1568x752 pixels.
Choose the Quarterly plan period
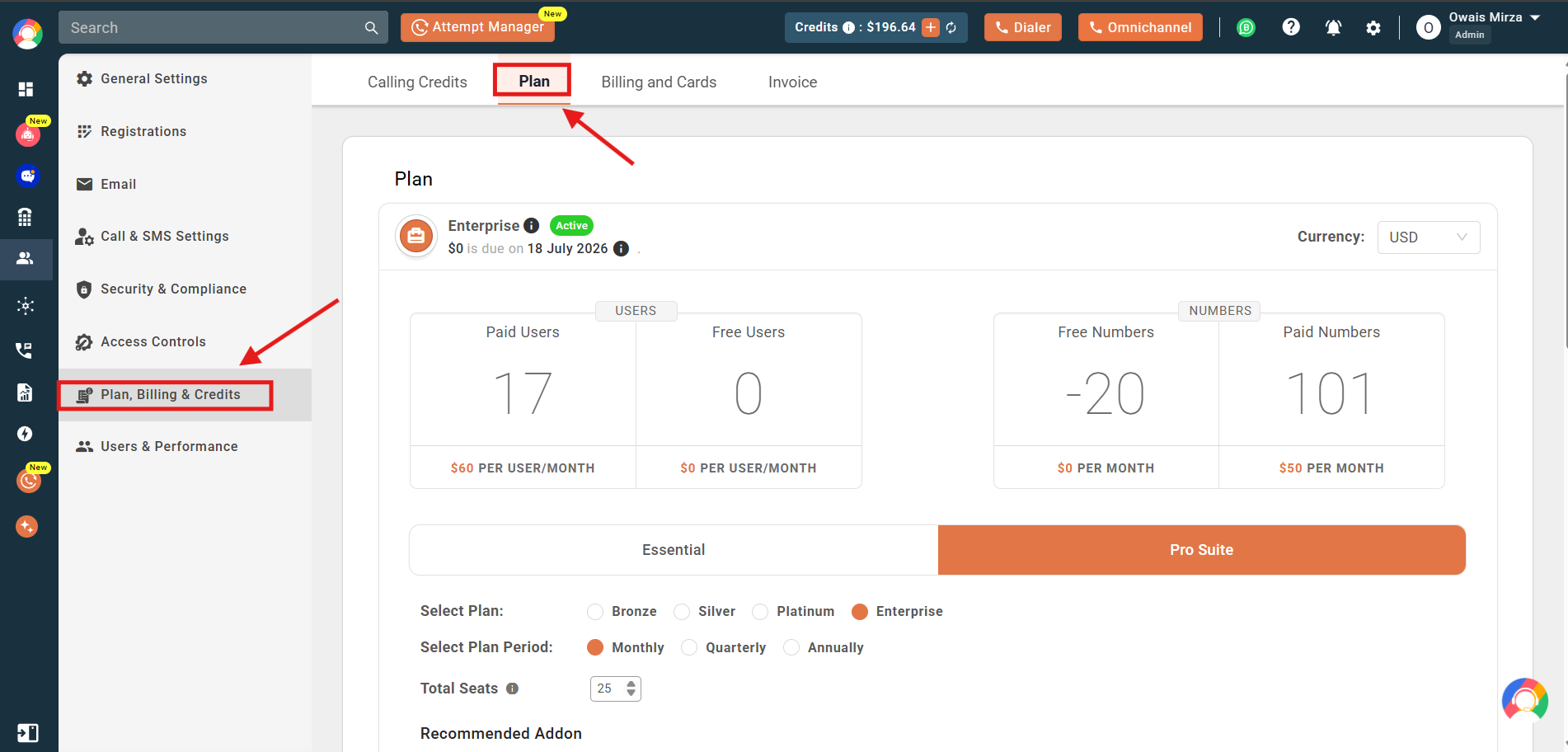pos(689,647)
